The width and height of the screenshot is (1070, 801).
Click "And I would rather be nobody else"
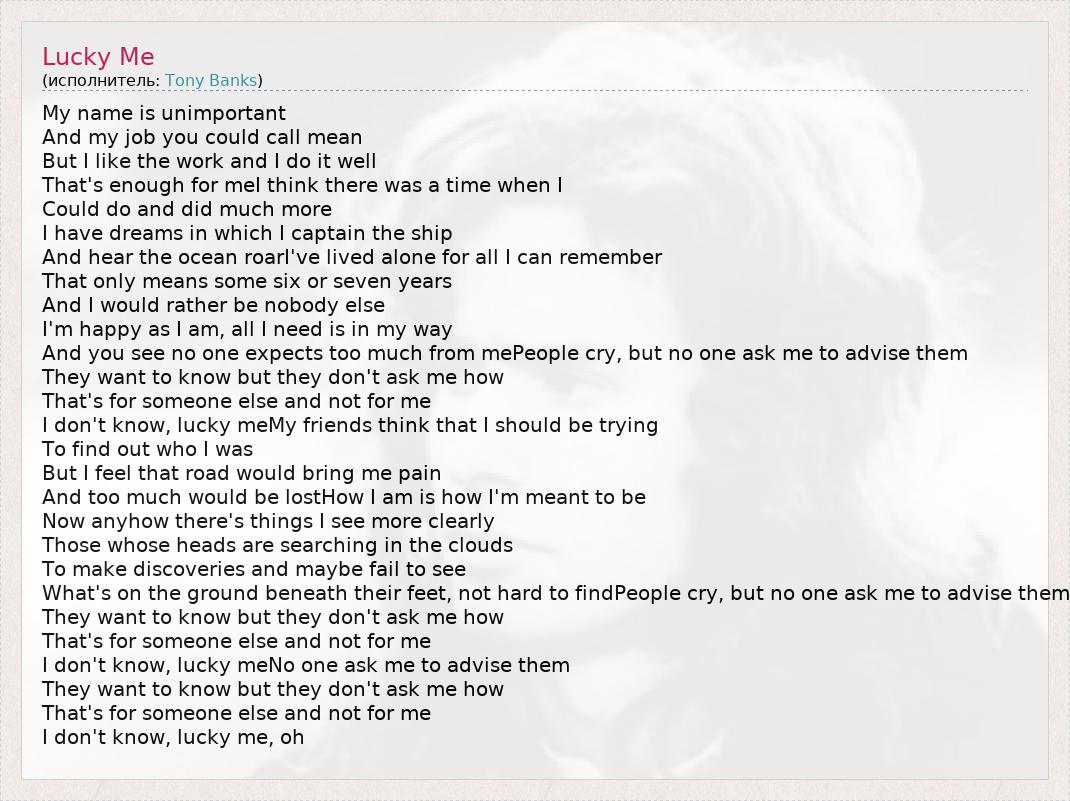(x=213, y=305)
